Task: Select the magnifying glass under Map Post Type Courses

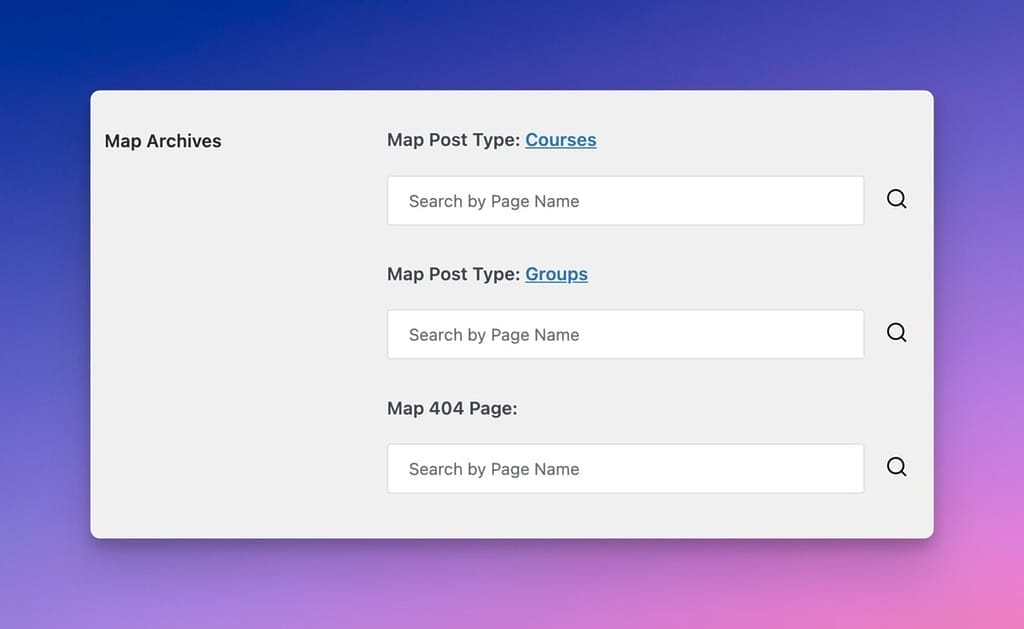Action: (x=896, y=199)
